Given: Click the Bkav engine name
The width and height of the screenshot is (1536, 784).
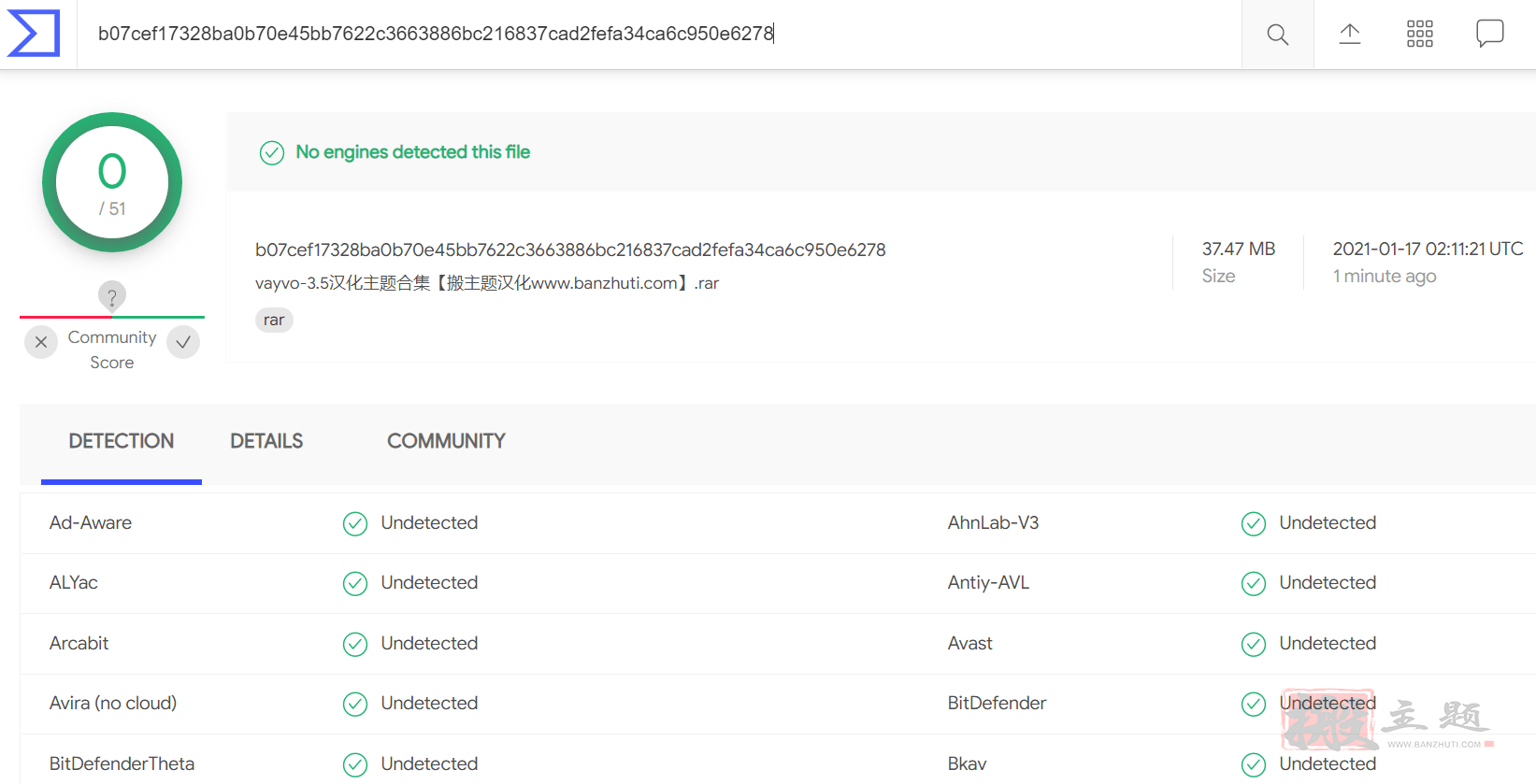Looking at the screenshot, I should (968, 763).
